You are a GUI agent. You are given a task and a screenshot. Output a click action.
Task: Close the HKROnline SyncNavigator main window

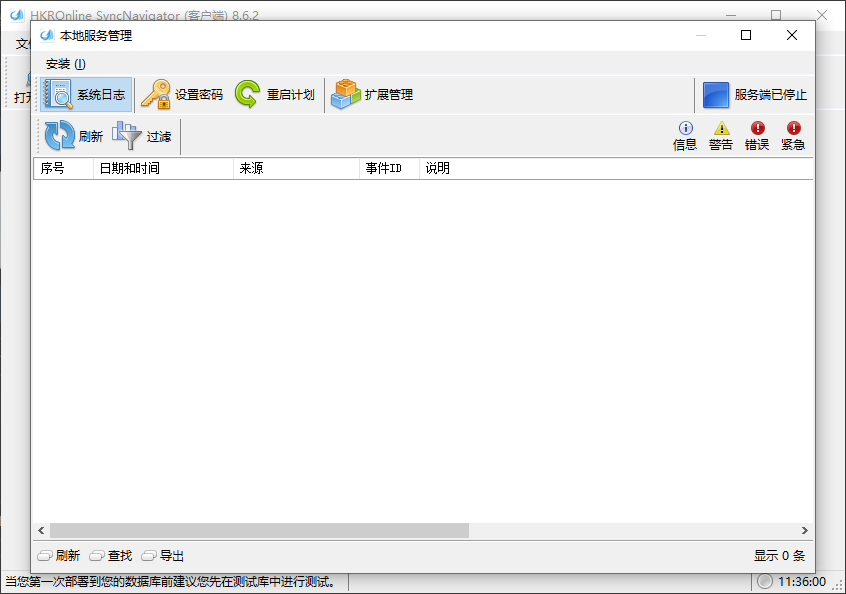pyautogui.click(x=822, y=15)
